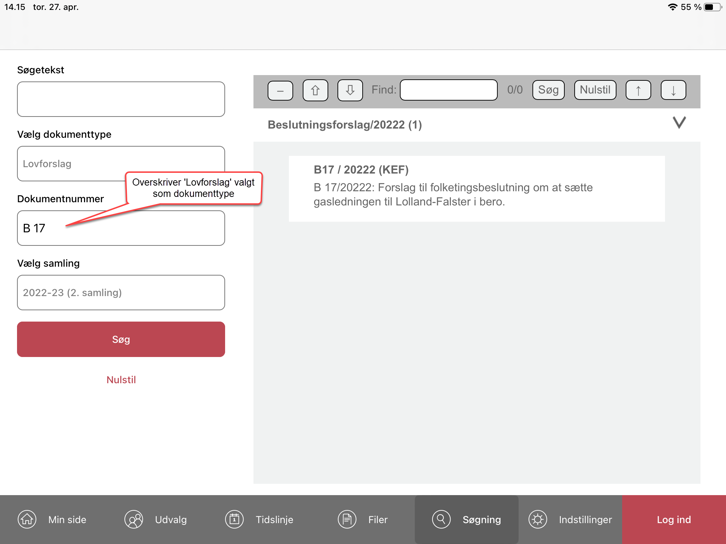726x544 pixels.
Task: Open the Vælg dokumenttype dropdown
Action: coord(121,163)
